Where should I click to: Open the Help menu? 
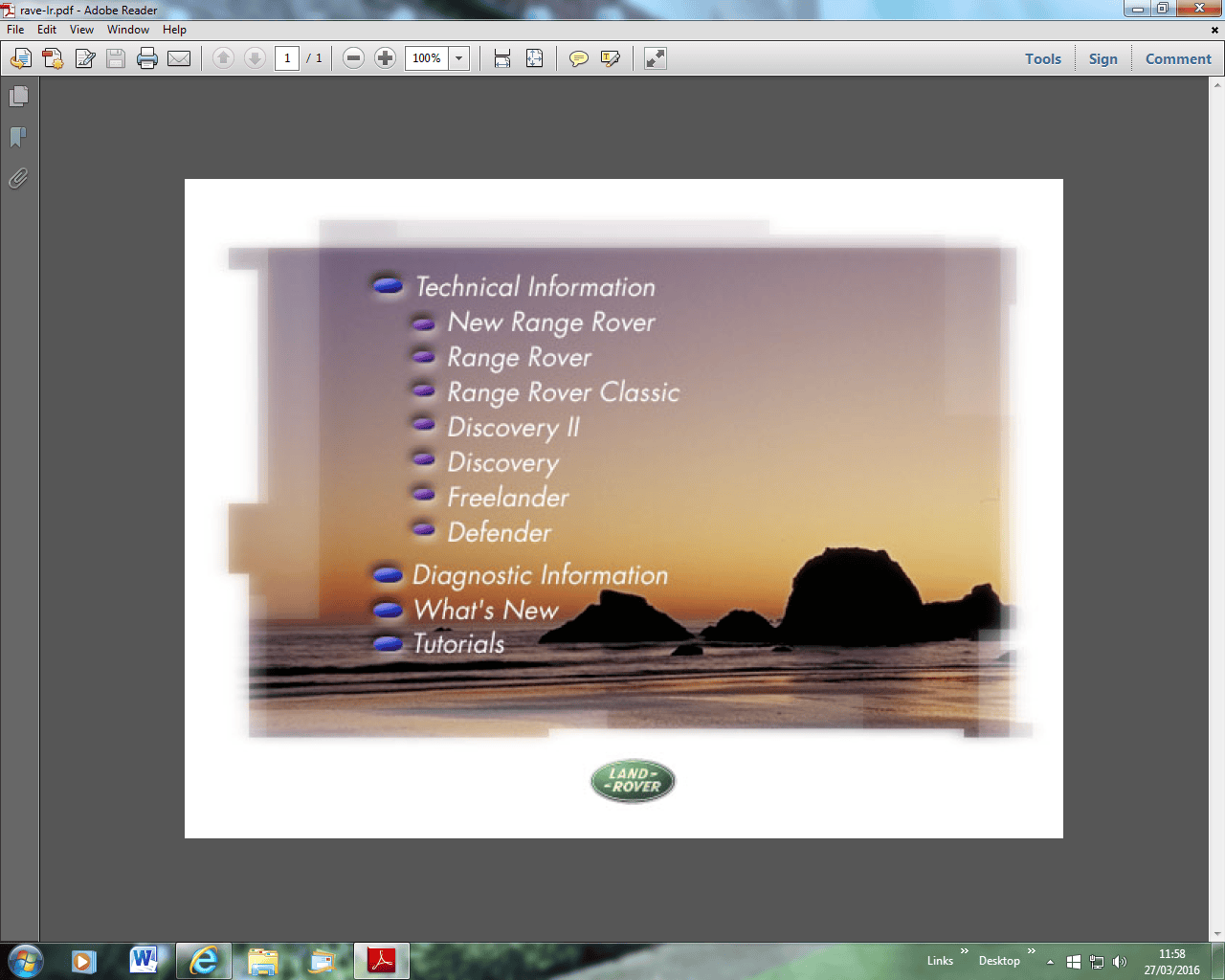pyautogui.click(x=174, y=30)
